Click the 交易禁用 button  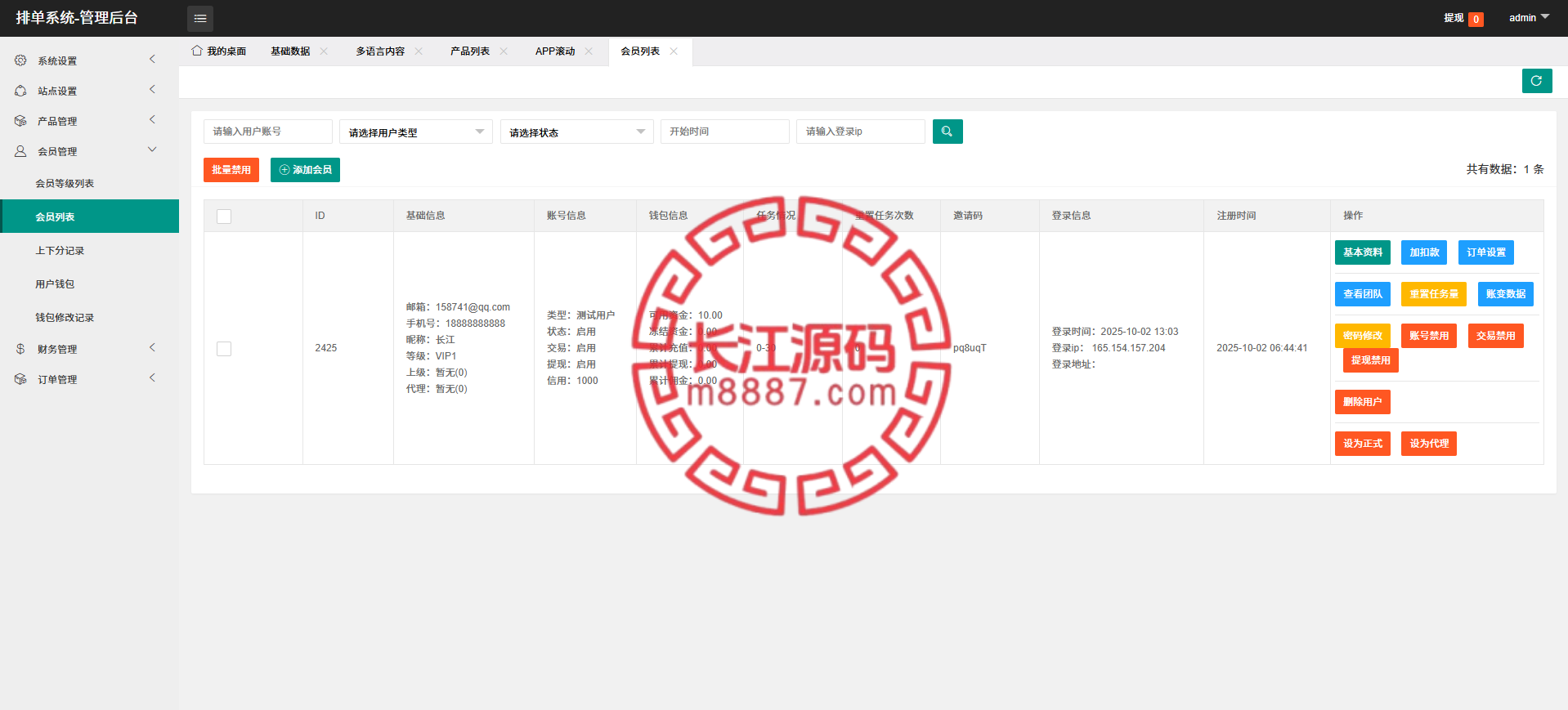click(x=1496, y=336)
